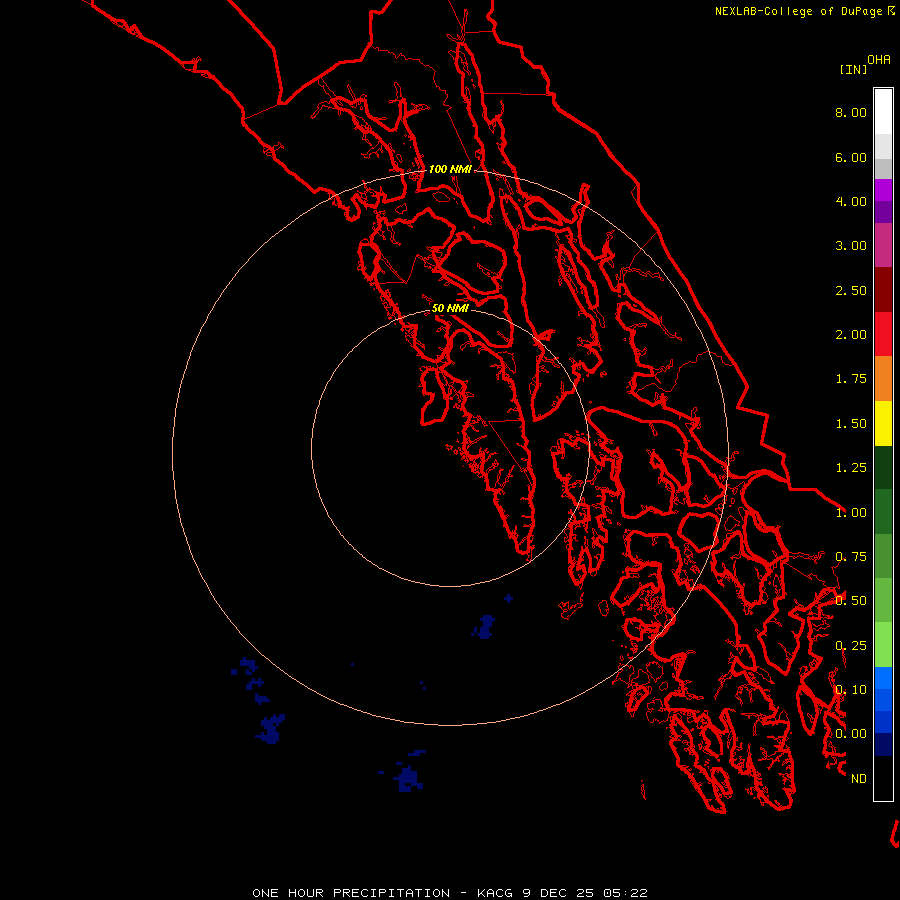Click the 50 NMI range ring label
The height and width of the screenshot is (900, 900).
click(450, 308)
